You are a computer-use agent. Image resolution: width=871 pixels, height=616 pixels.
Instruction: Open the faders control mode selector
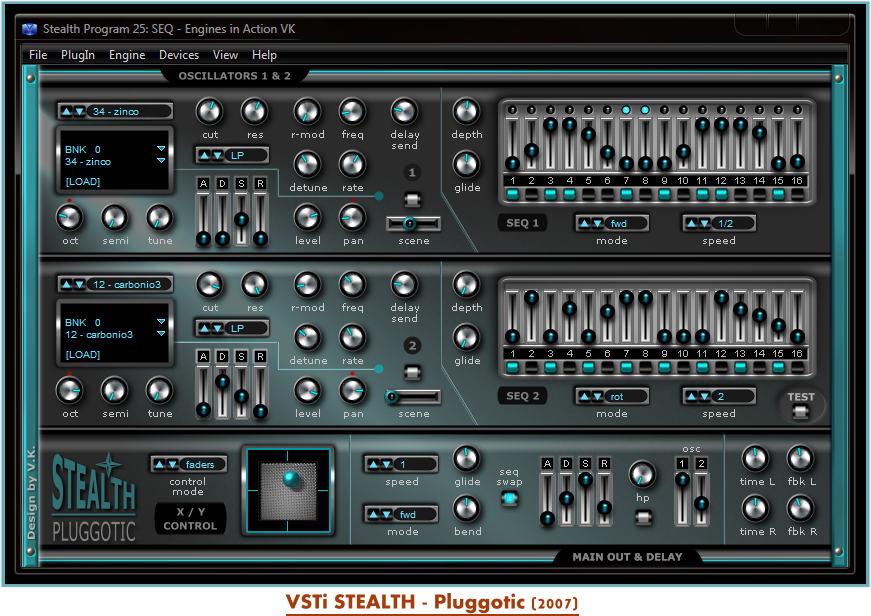tap(190, 464)
